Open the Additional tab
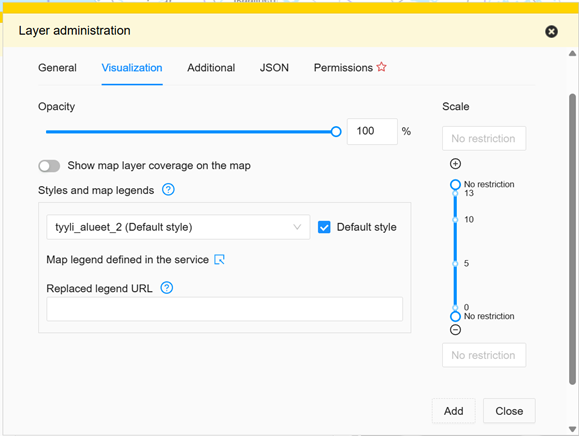Screen dimensions: 579x436 tap(211, 68)
